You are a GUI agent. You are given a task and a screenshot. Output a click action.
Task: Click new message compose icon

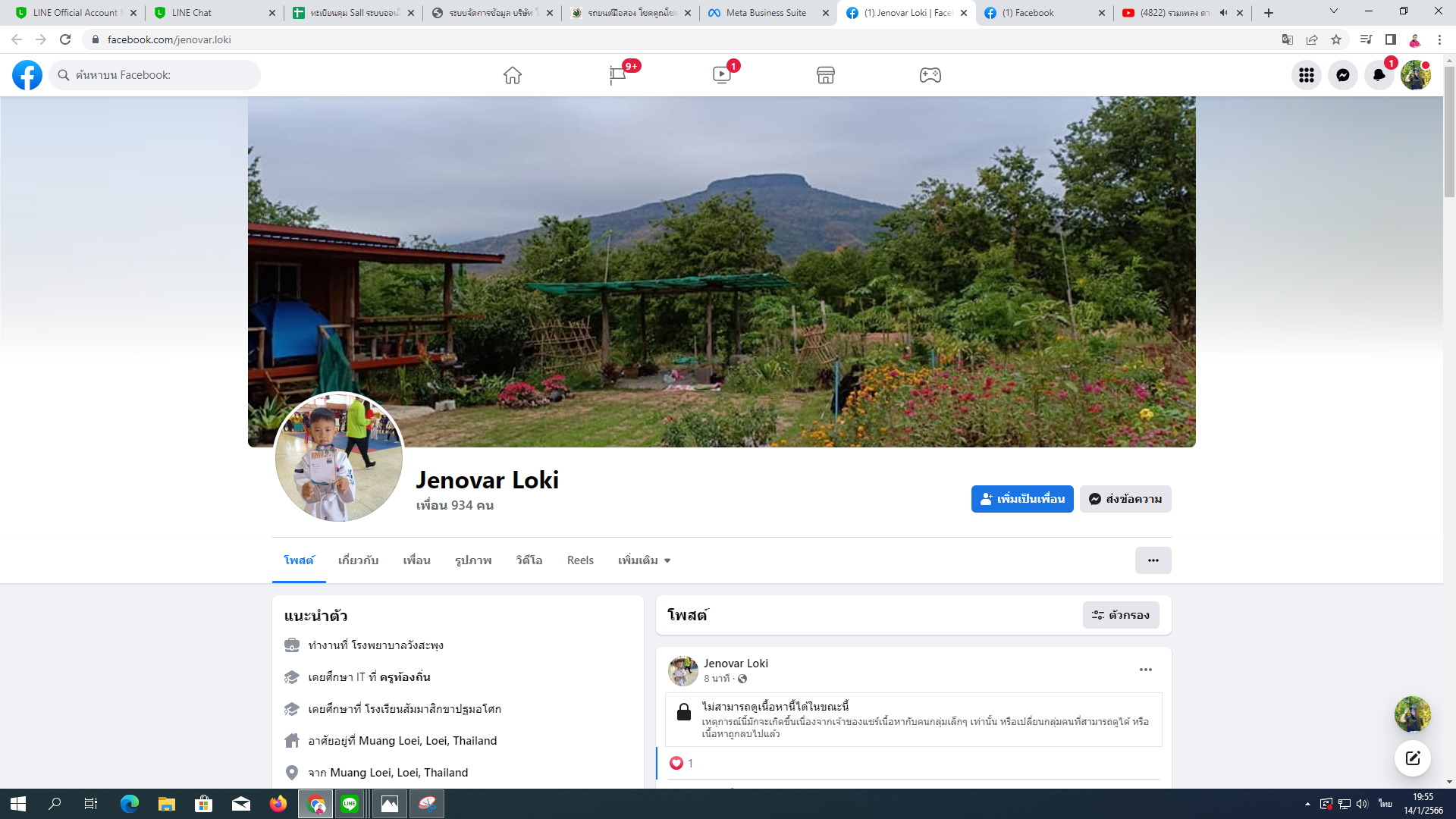click(x=1412, y=758)
